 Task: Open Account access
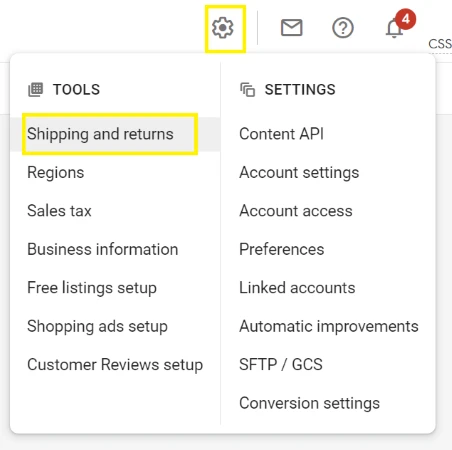pyautogui.click(x=296, y=211)
